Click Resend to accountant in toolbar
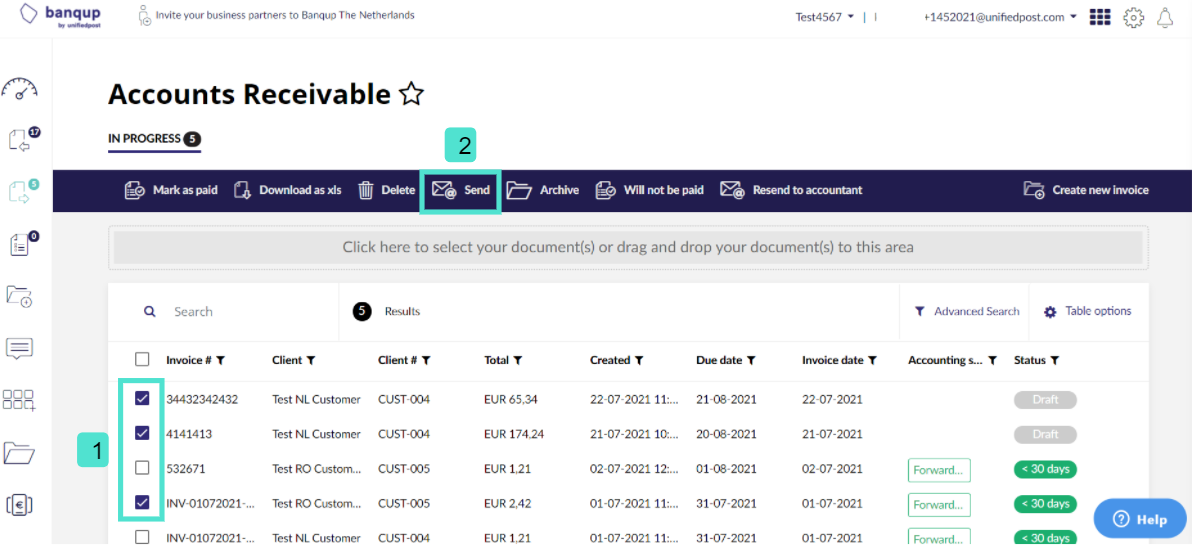This screenshot has width=1192, height=548. (x=791, y=190)
